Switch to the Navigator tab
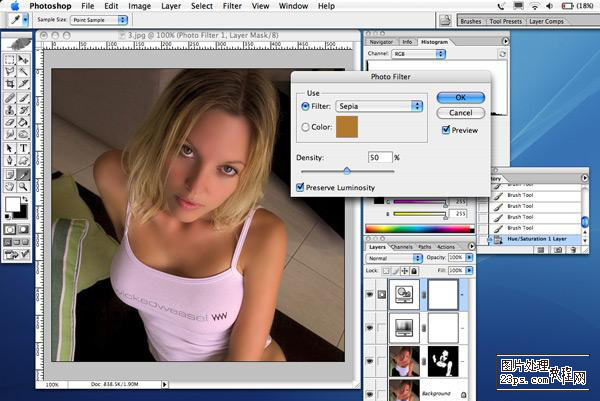The image size is (600, 401). coord(381,42)
